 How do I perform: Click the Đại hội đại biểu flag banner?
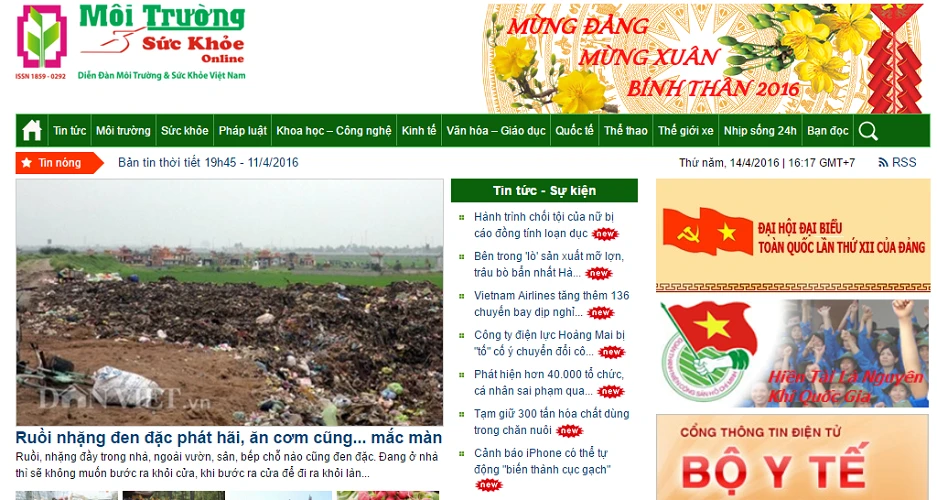coord(793,235)
